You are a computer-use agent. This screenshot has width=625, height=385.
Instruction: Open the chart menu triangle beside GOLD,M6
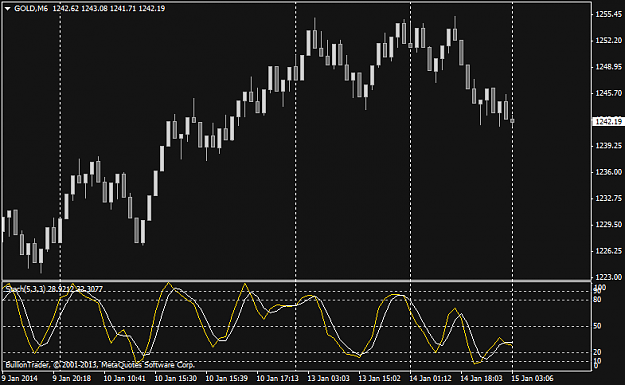[7, 8]
